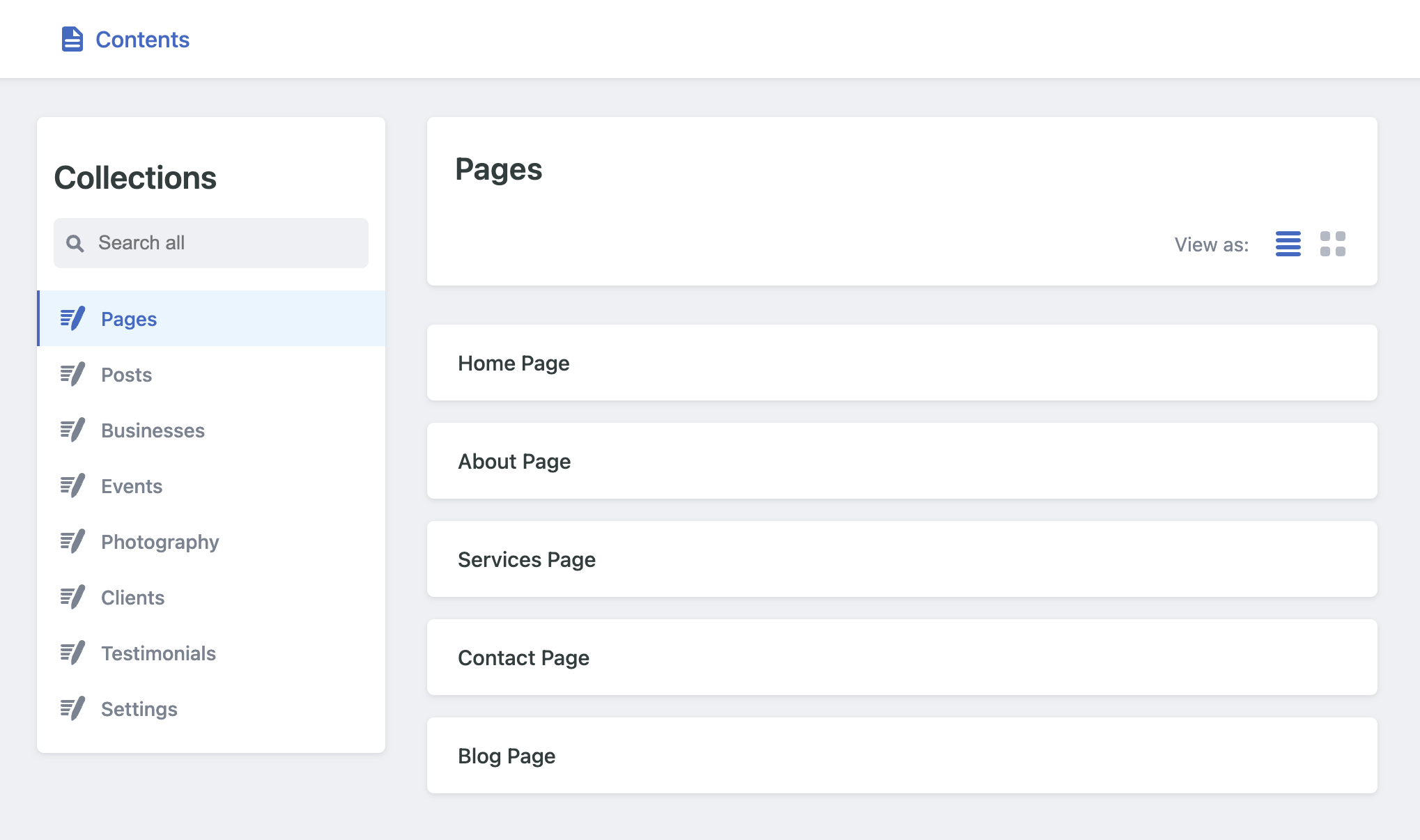1420x840 pixels.
Task: Switch to list view
Action: pyautogui.click(x=1288, y=244)
